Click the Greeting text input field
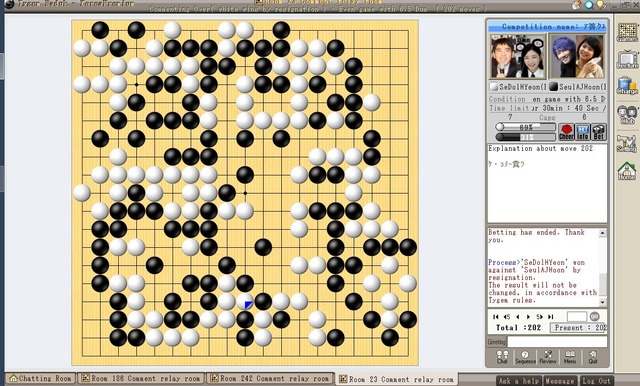Image resolution: width=640 pixels, height=386 pixels. [557, 342]
